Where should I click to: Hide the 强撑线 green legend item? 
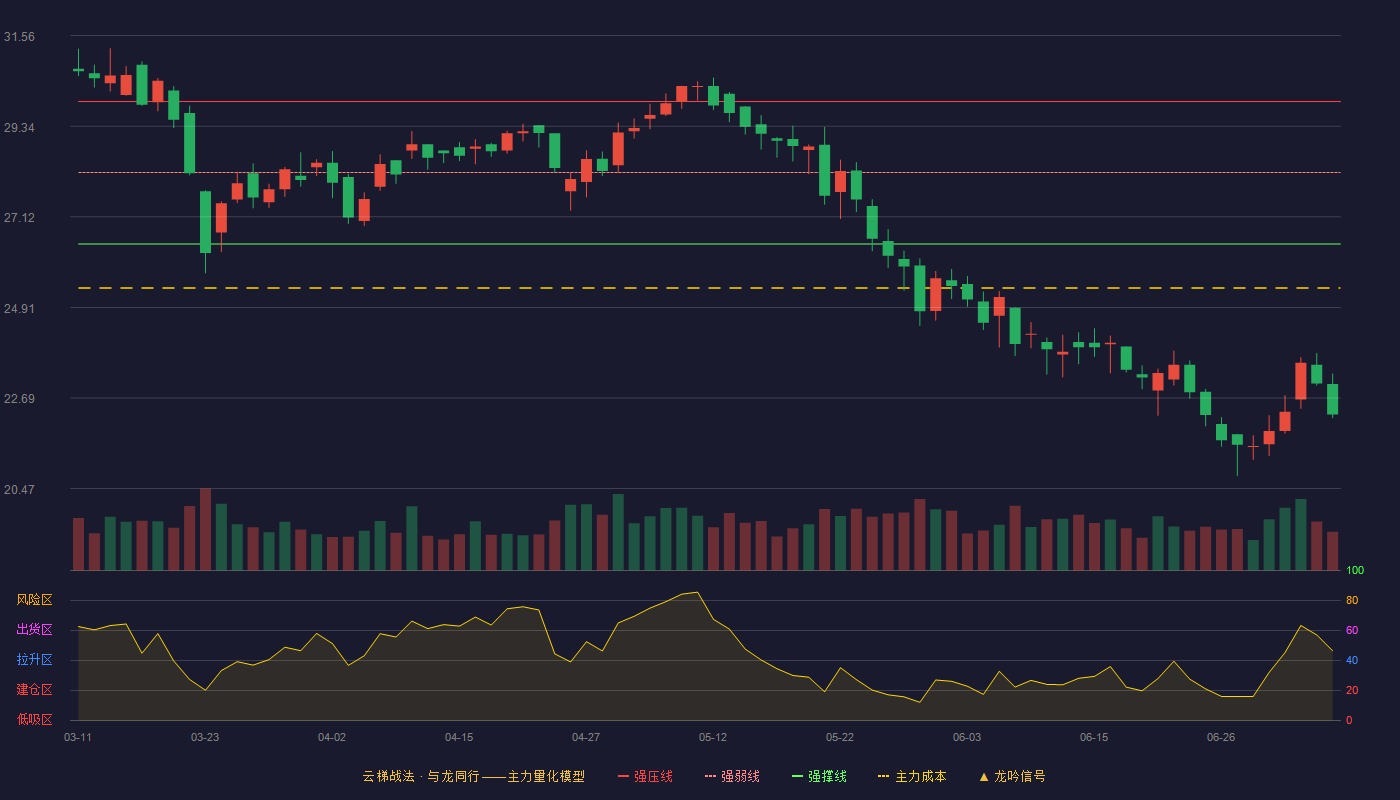(819, 776)
